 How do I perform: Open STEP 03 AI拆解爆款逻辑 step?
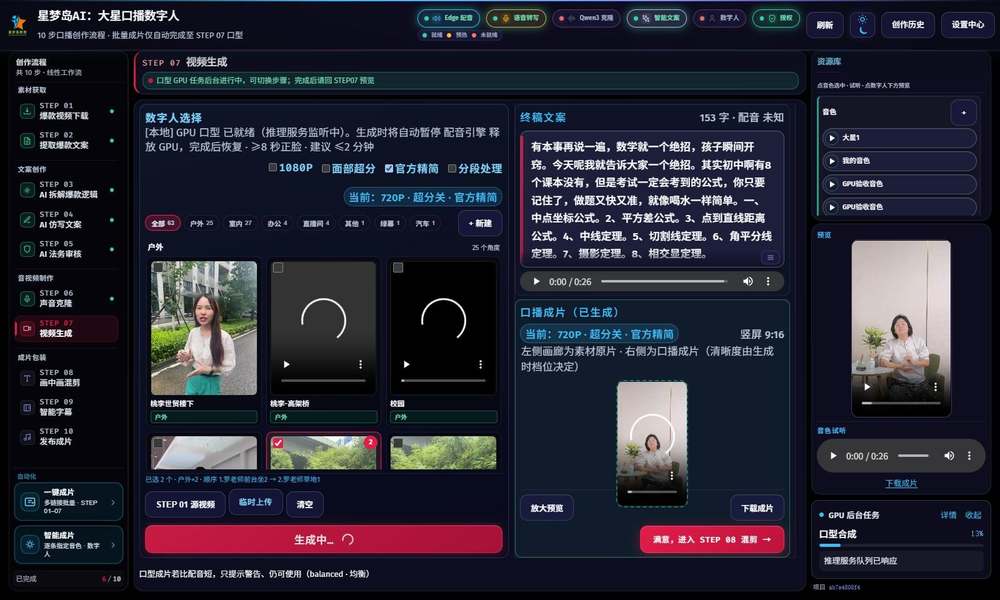pyautogui.click(x=67, y=189)
